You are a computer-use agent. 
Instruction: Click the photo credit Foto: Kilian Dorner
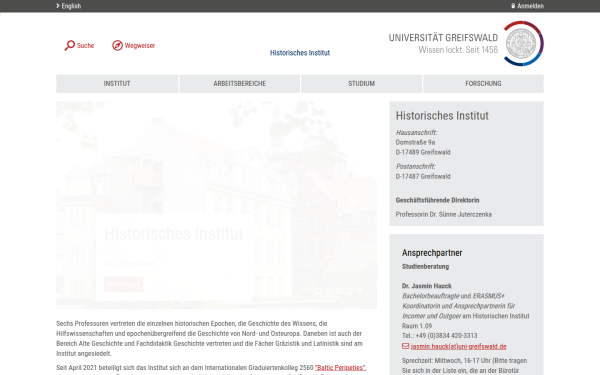130,263
